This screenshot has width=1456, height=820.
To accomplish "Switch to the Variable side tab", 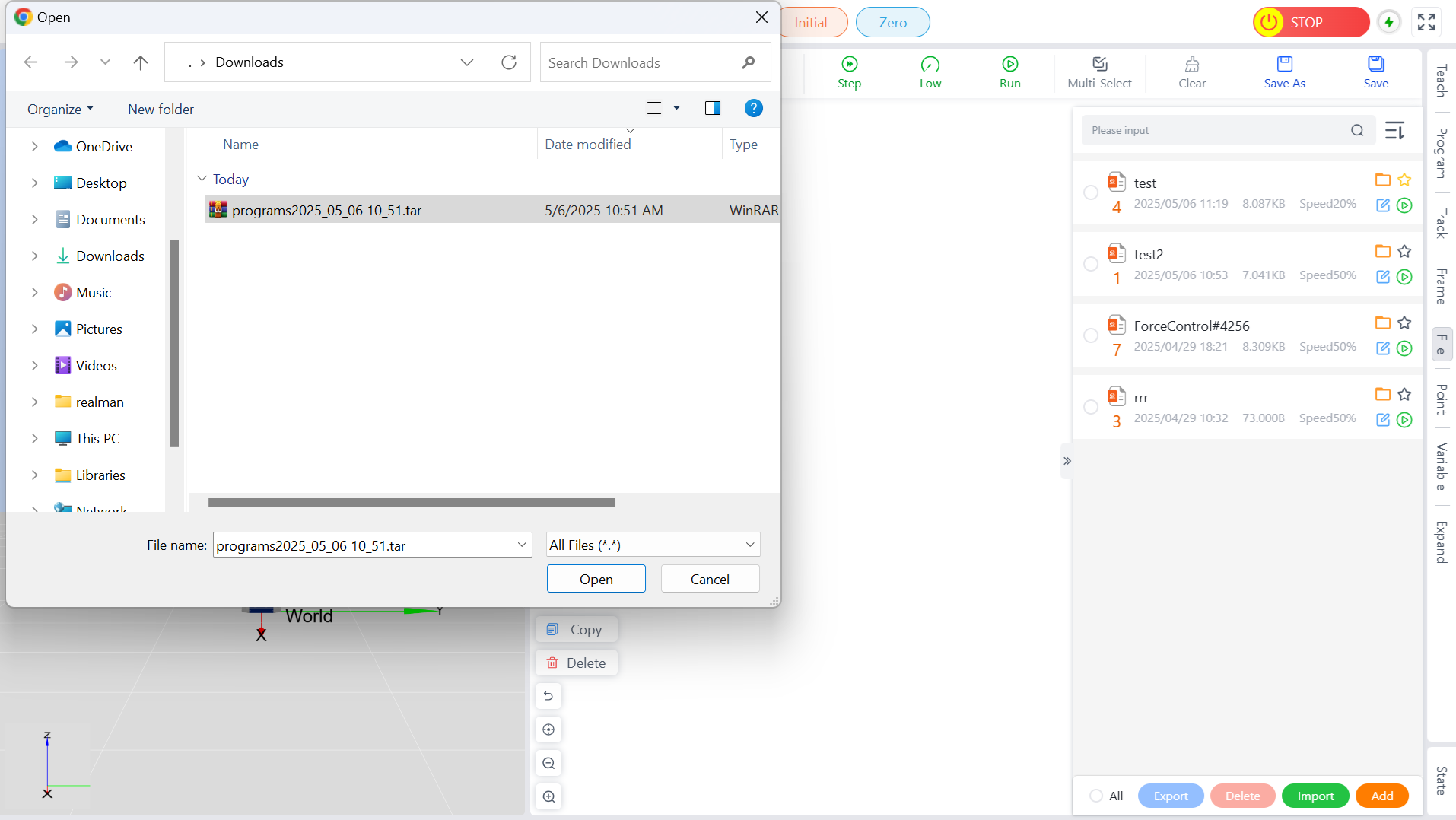I will click(x=1441, y=466).
